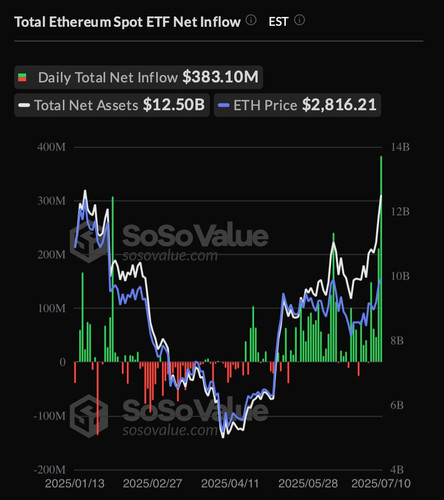
Task: Toggle Daily Total Net Inflow legend
Action: tap(138, 77)
